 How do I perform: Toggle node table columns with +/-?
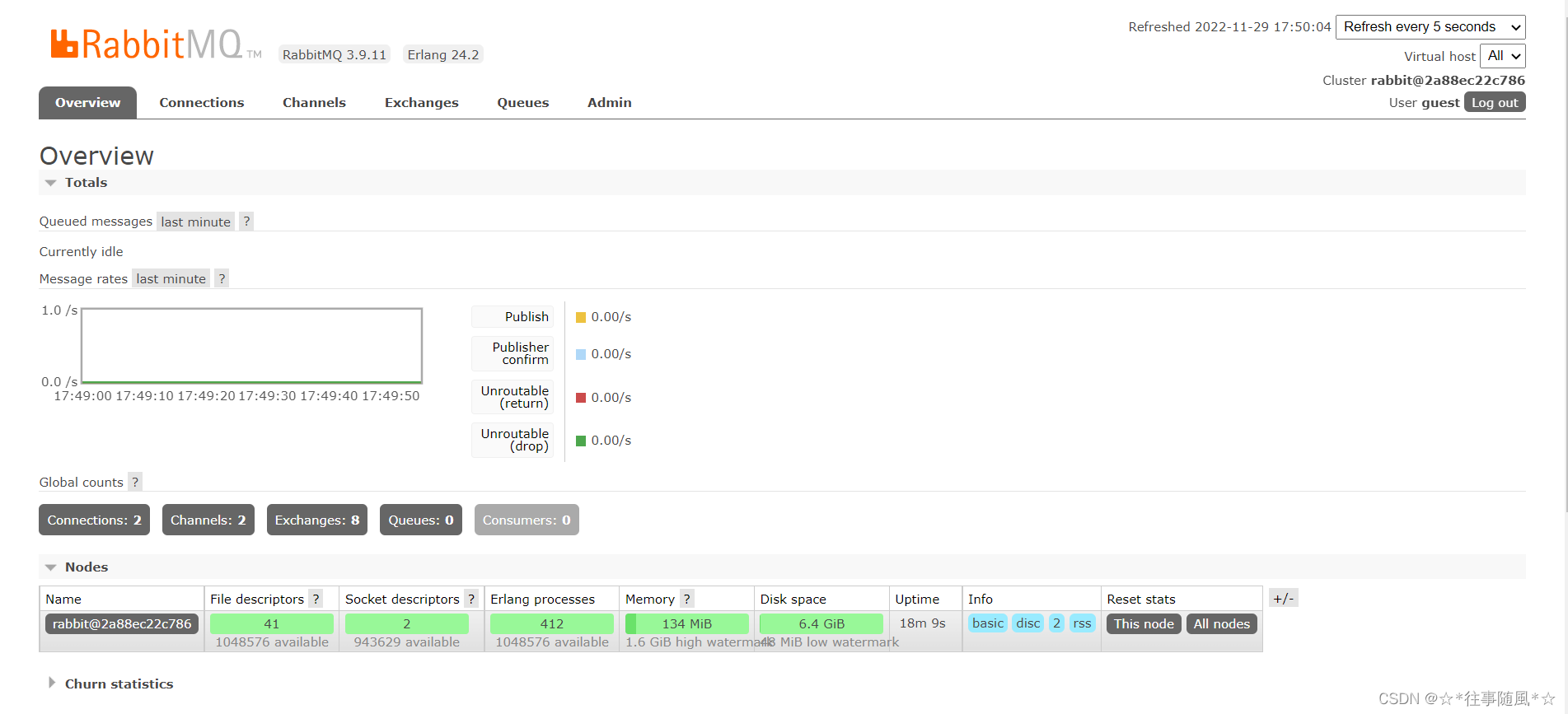[1284, 599]
